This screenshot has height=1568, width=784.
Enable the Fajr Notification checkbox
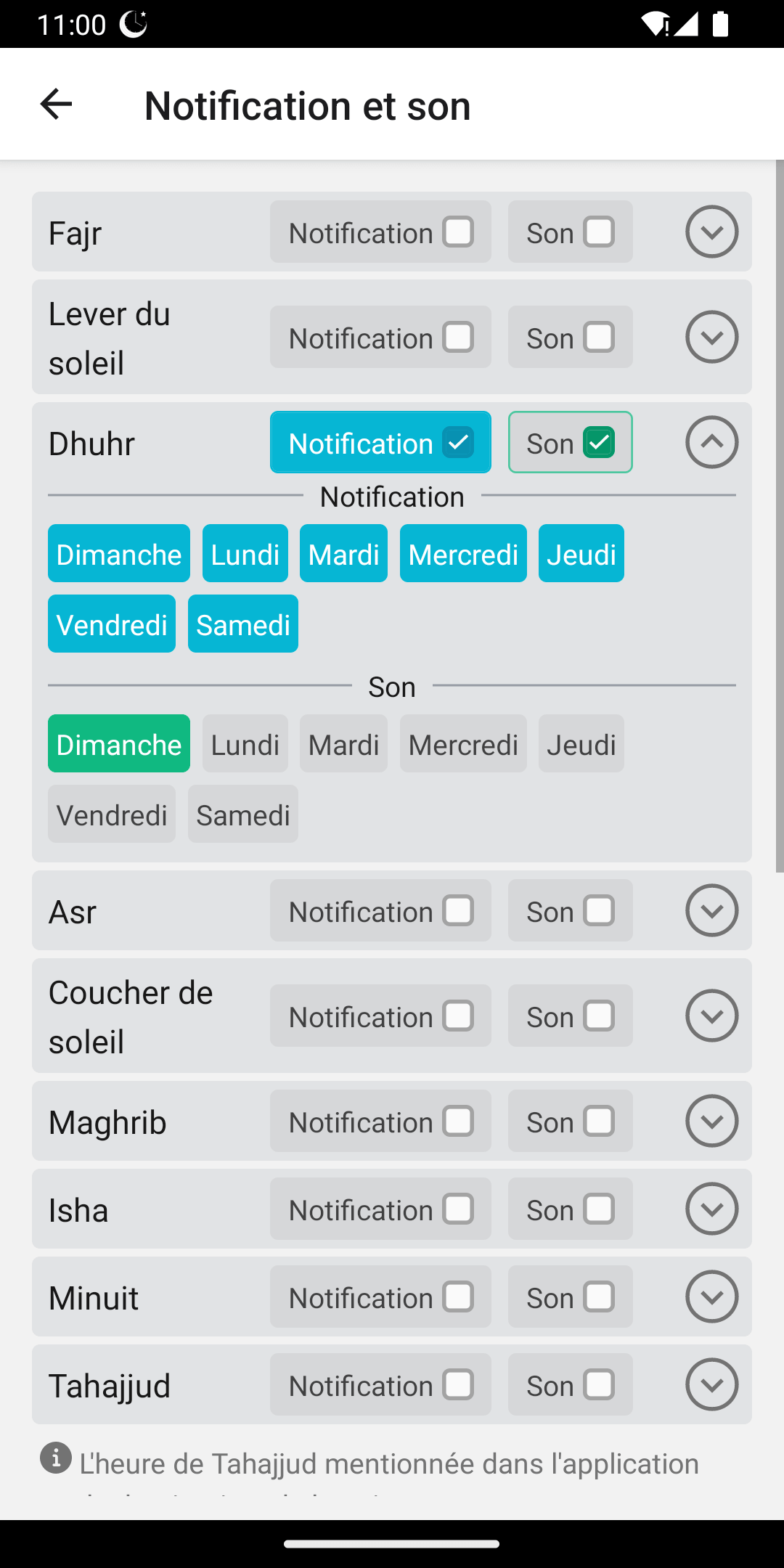[458, 232]
